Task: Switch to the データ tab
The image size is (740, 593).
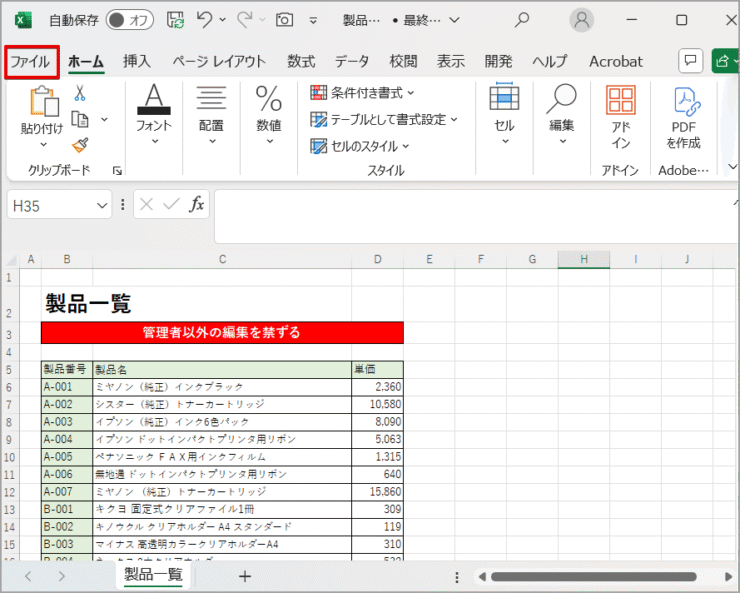Action: 352,61
